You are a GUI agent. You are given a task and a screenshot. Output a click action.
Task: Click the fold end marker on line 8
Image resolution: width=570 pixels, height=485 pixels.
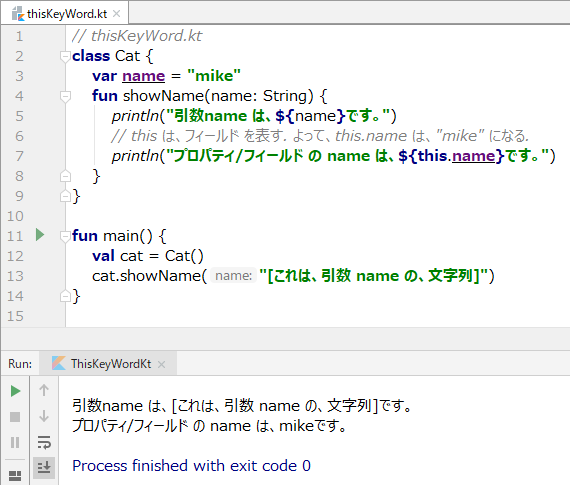click(65, 176)
